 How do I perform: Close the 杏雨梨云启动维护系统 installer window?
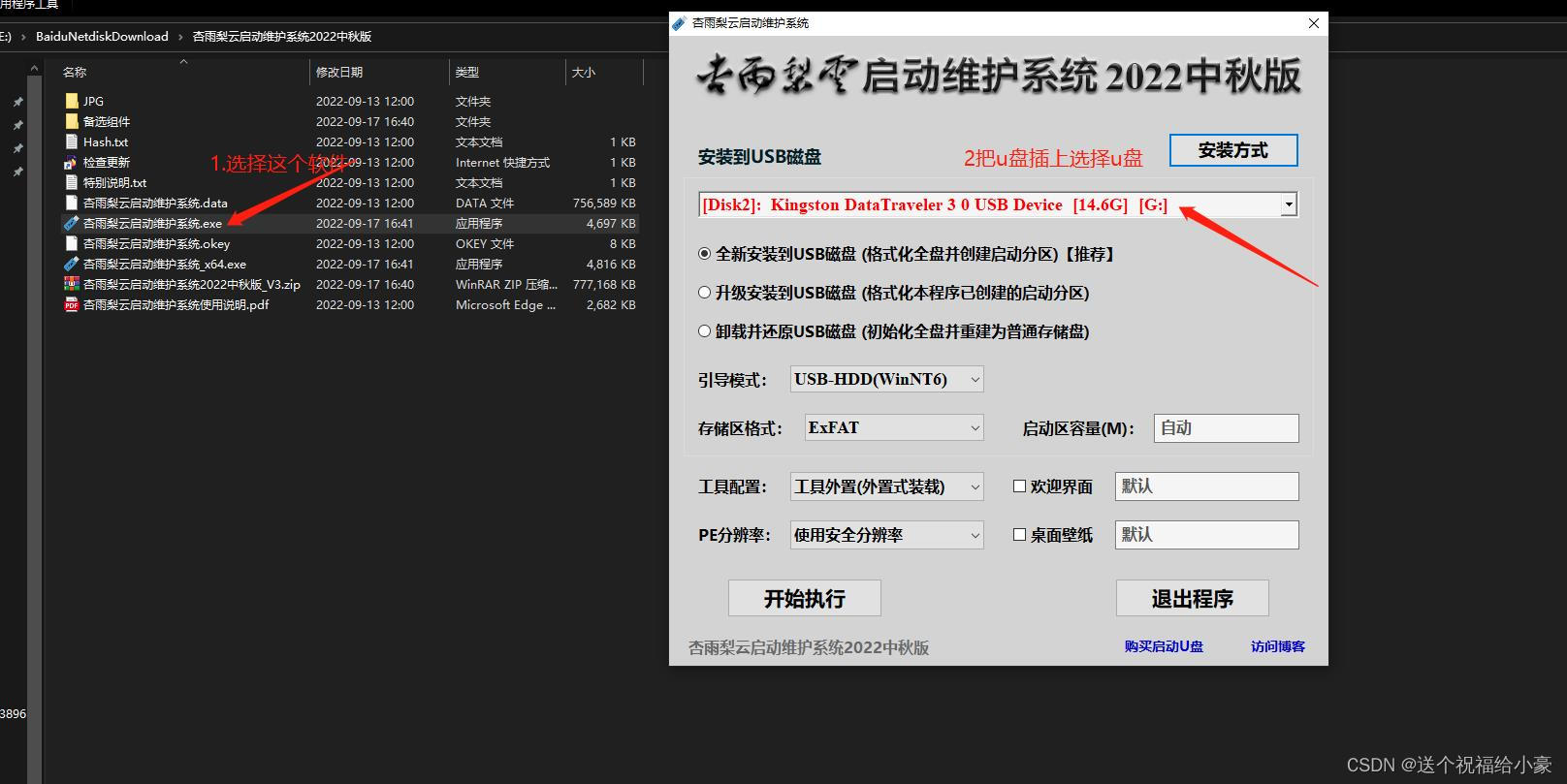click(x=1314, y=23)
